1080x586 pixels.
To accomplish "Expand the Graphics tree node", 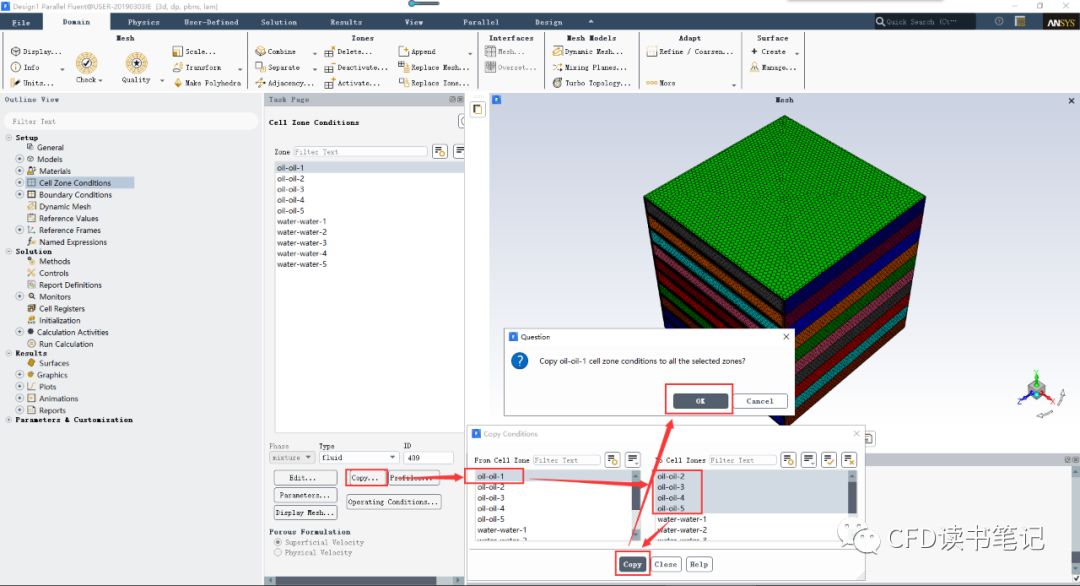I will pyautogui.click(x=20, y=375).
